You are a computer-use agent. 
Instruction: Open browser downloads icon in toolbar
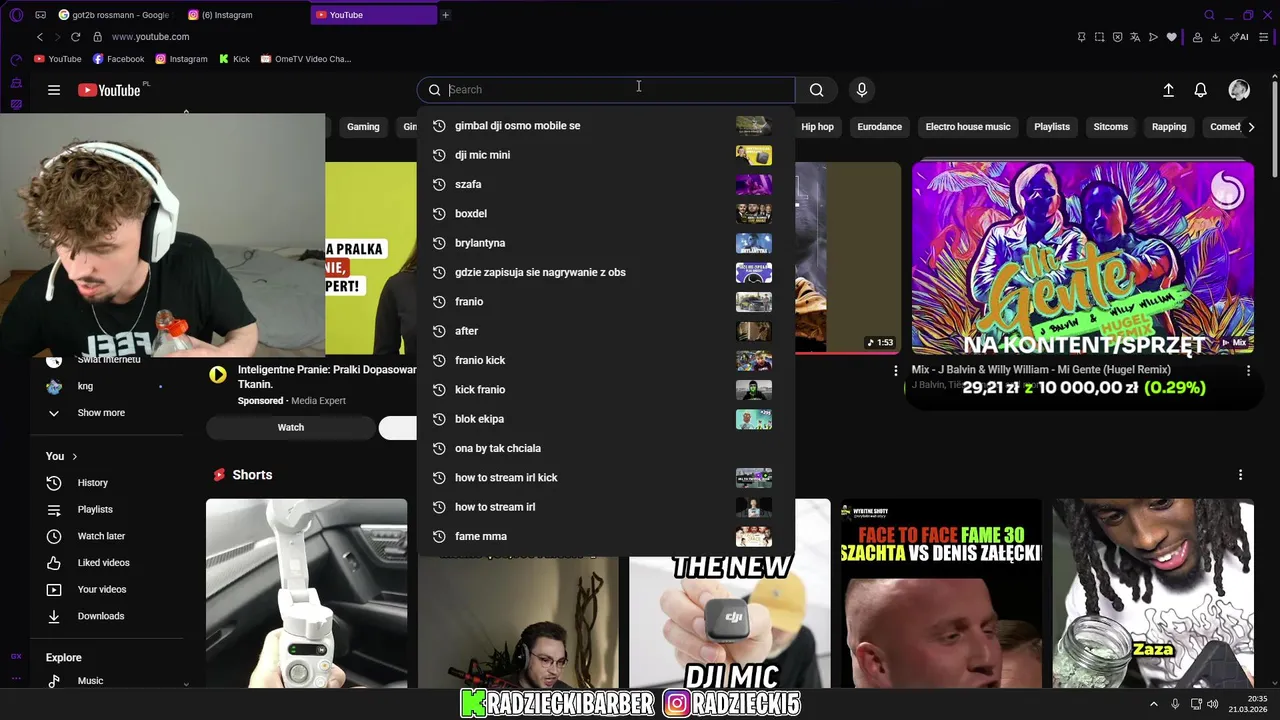pos(1215,37)
